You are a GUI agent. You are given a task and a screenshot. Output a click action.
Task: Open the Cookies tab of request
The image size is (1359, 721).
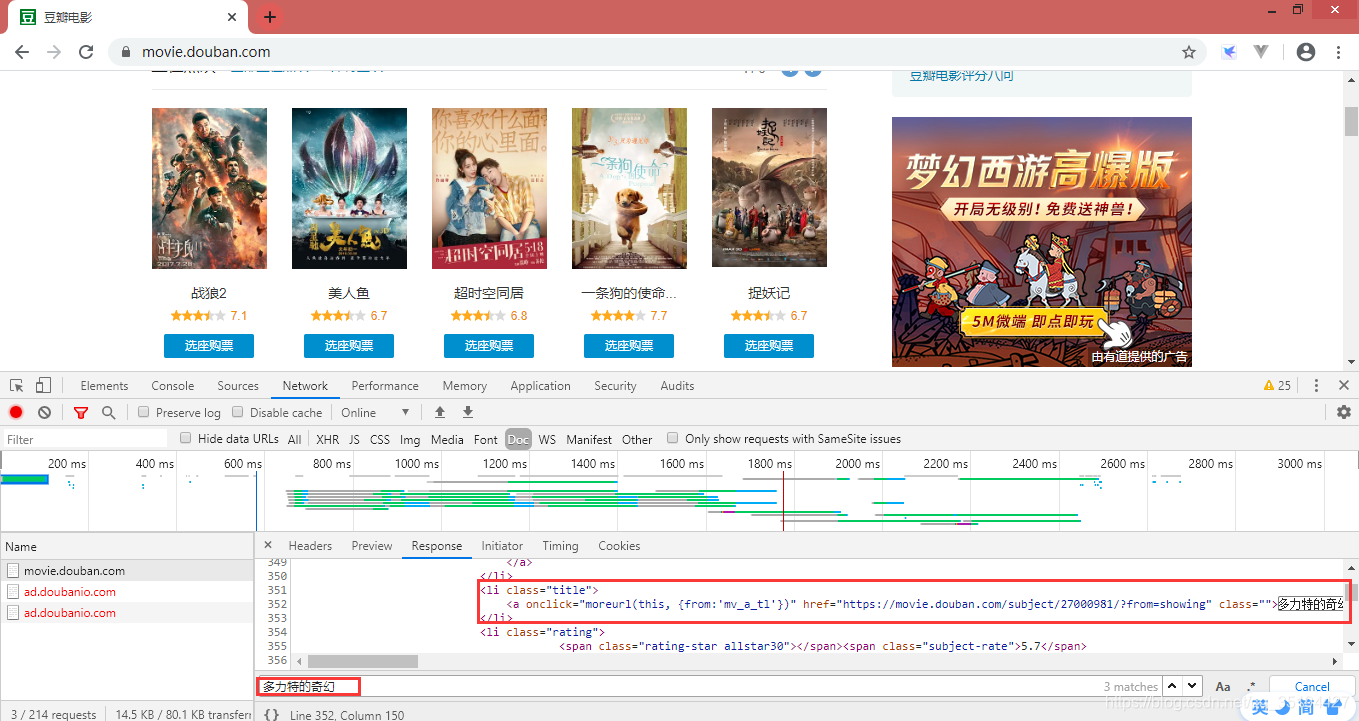(x=619, y=546)
